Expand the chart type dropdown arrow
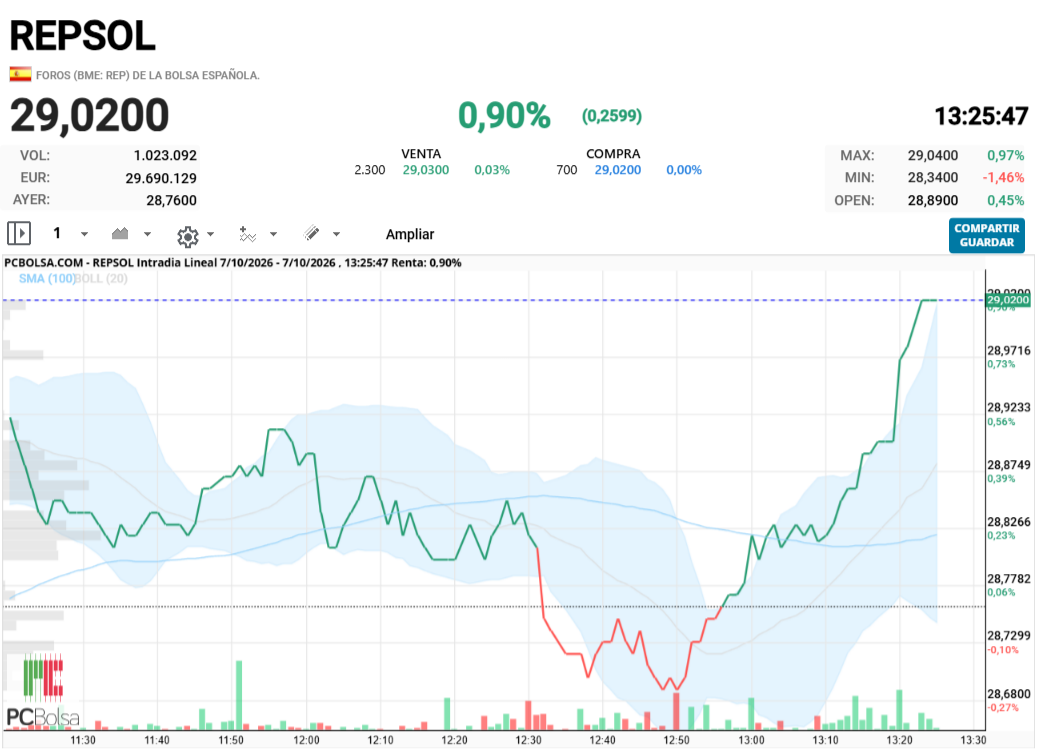Viewport: 1037px width, 749px height. 147,234
